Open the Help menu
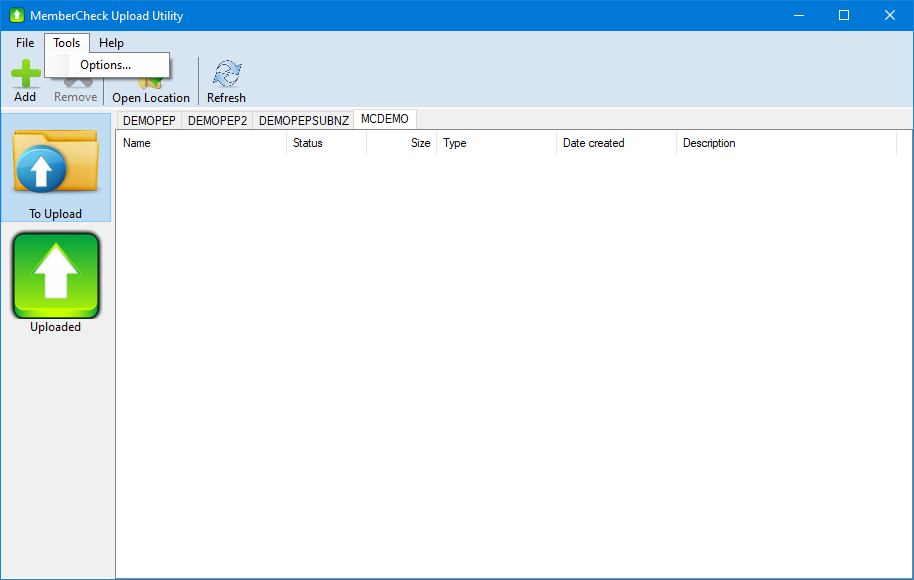This screenshot has height=580, width=914. coord(111,43)
